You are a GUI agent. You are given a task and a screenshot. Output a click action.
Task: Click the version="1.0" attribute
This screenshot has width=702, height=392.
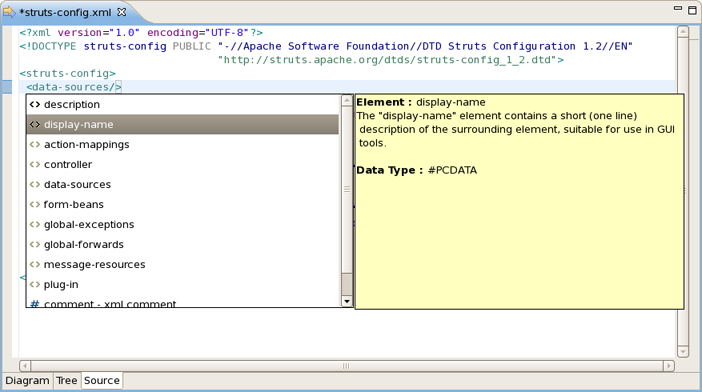pos(98,33)
